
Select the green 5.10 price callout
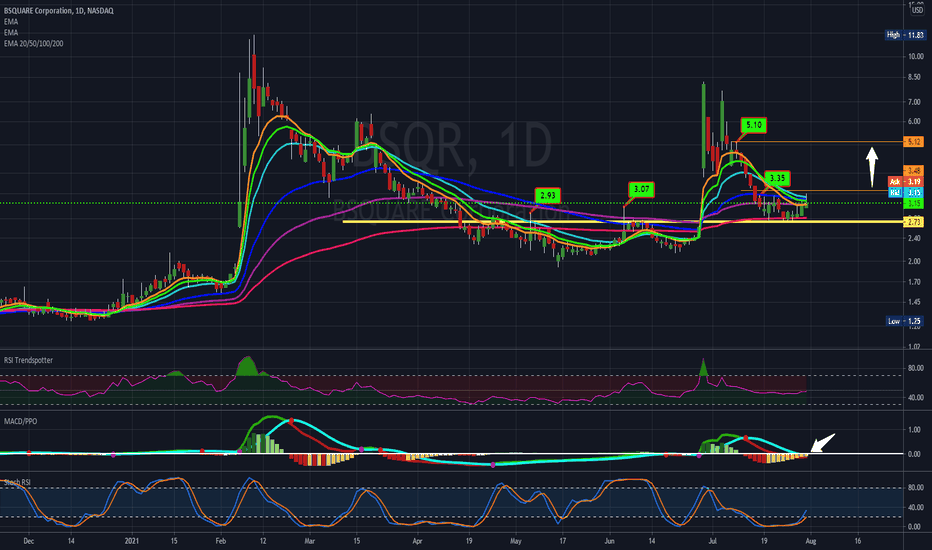(754, 125)
